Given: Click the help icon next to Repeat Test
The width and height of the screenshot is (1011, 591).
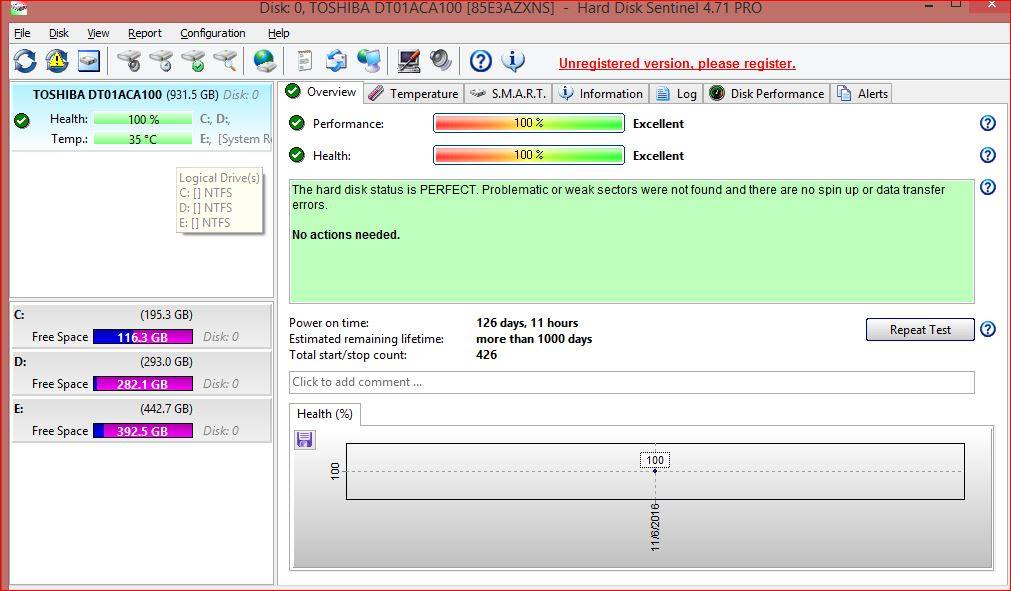Looking at the screenshot, I should [x=988, y=329].
